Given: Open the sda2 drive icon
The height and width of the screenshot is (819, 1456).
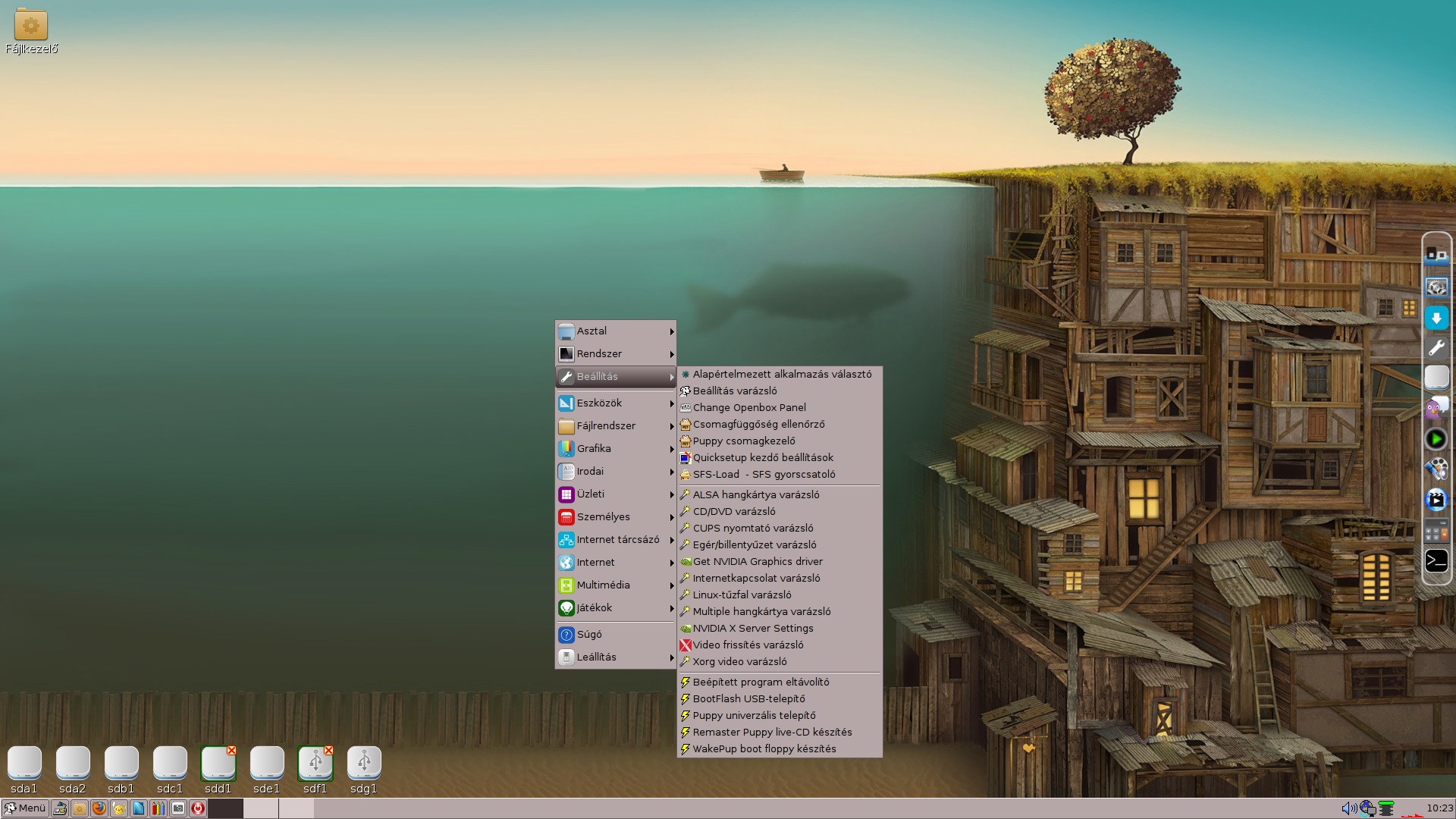Looking at the screenshot, I should tap(73, 770).
